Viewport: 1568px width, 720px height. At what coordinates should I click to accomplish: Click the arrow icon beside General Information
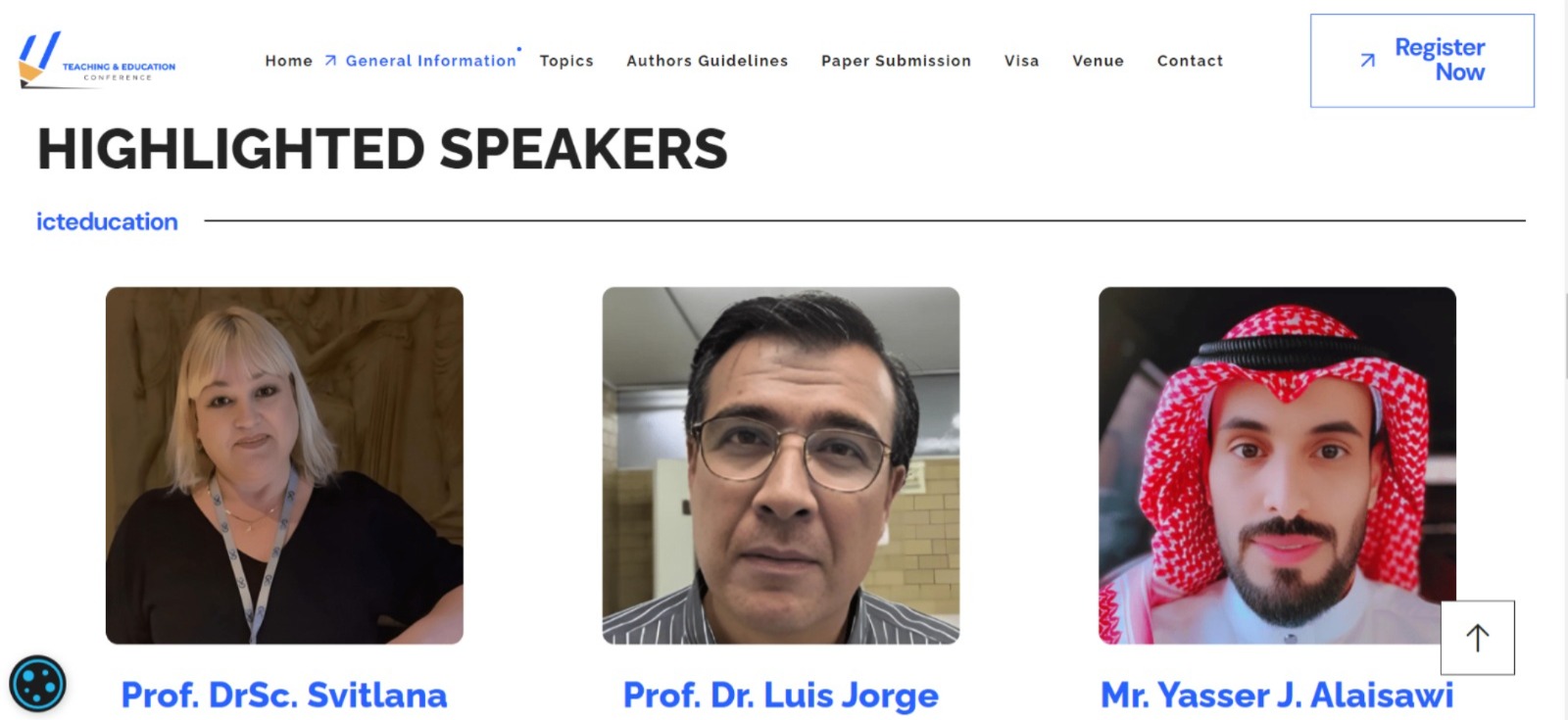click(330, 61)
